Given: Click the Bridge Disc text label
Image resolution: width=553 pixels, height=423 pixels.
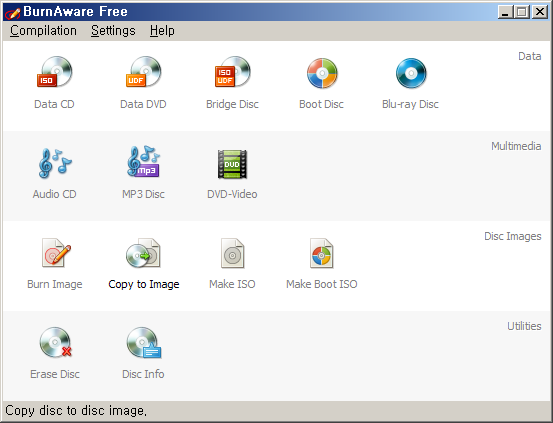Looking at the screenshot, I should click(x=232, y=104).
